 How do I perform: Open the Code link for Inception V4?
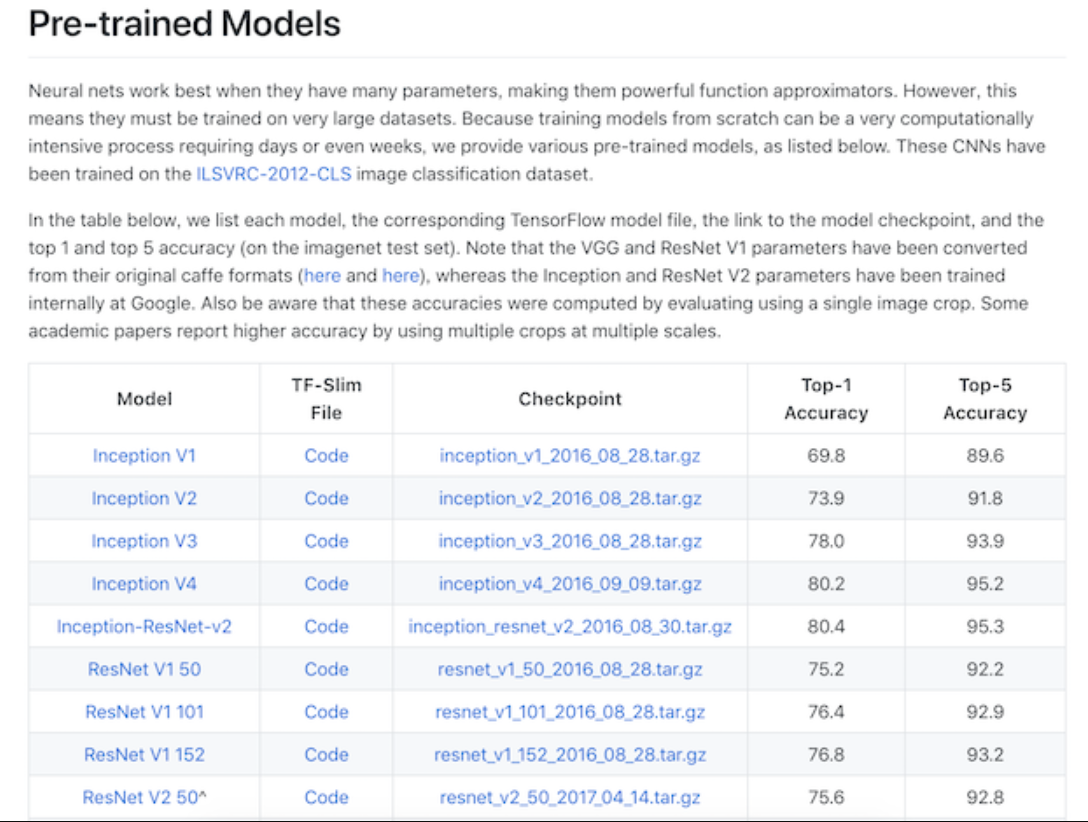click(x=326, y=584)
